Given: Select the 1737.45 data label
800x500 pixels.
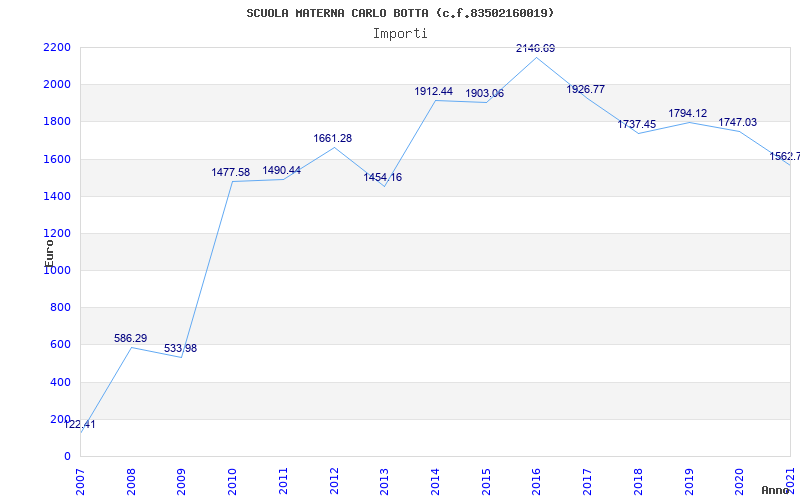Looking at the screenshot, I should click(637, 124).
